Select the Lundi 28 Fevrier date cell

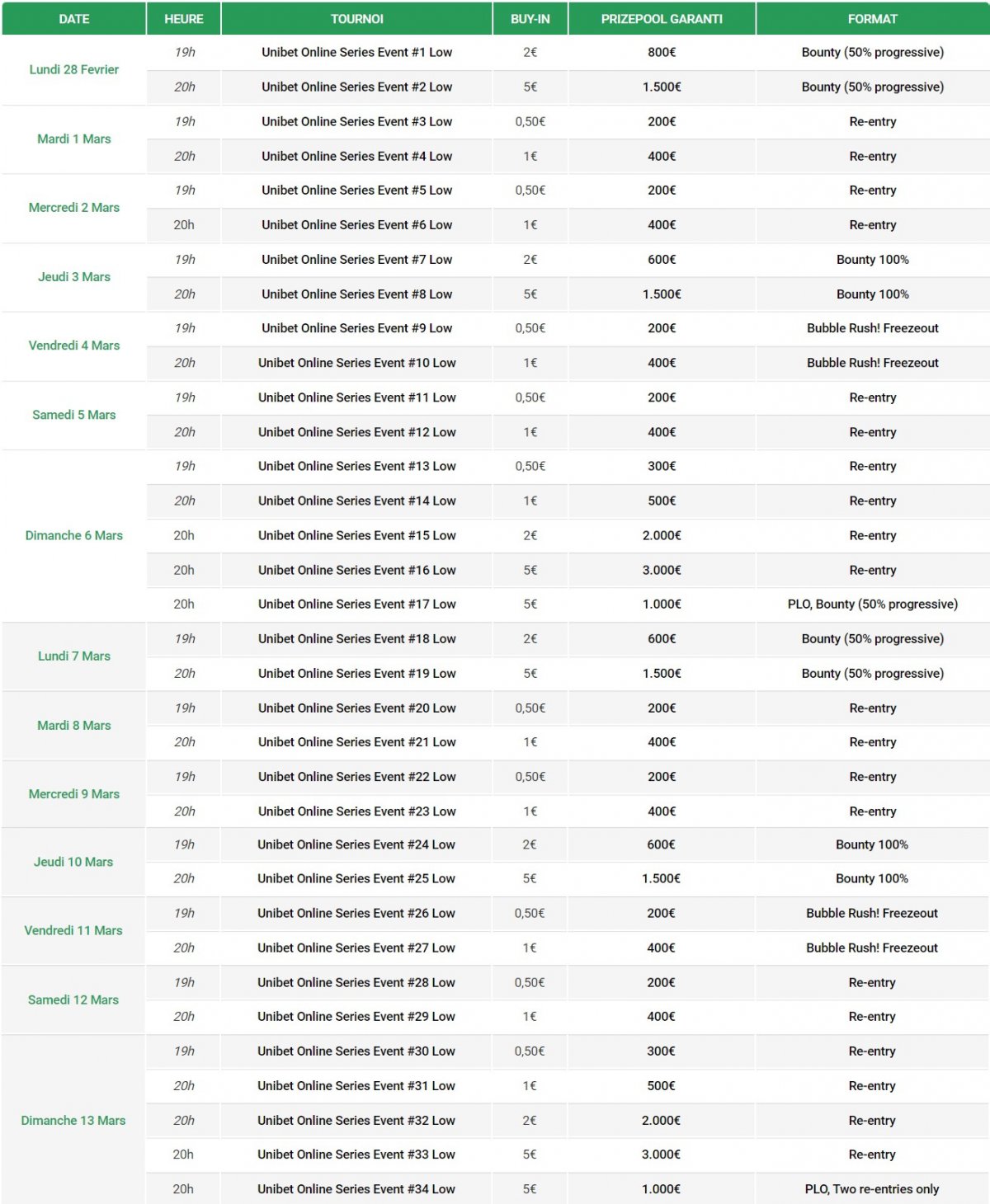click(73, 69)
